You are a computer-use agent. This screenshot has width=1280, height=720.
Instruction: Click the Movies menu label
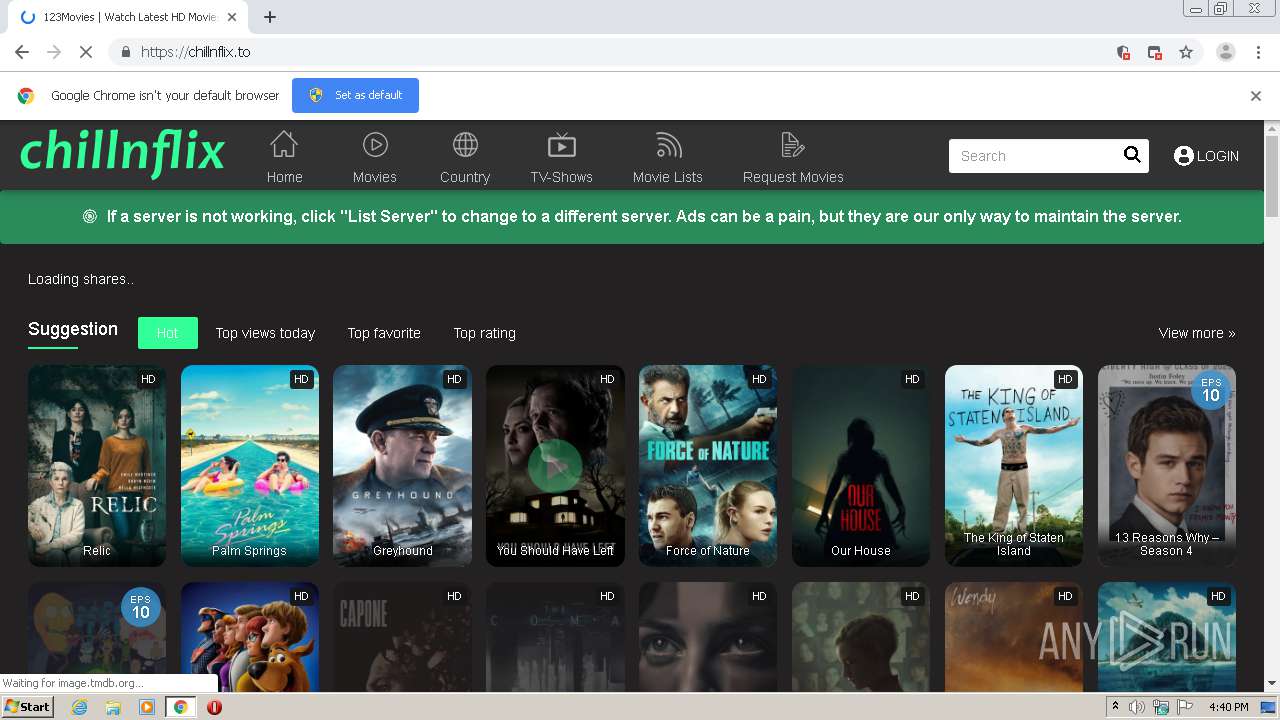pos(375,177)
